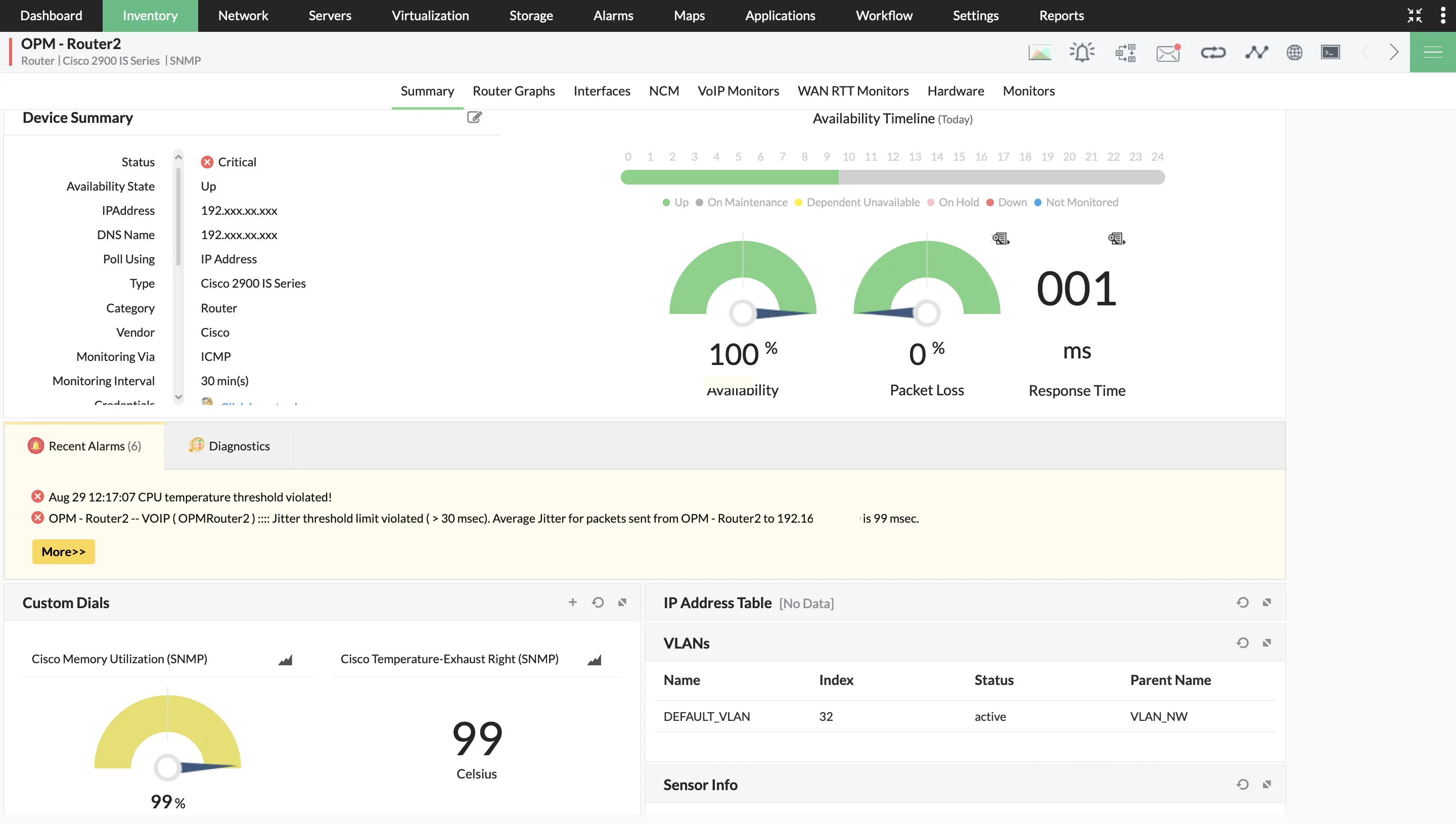This screenshot has width=1456, height=824.
Task: Open the terminal console icon
Action: pos(1330,53)
